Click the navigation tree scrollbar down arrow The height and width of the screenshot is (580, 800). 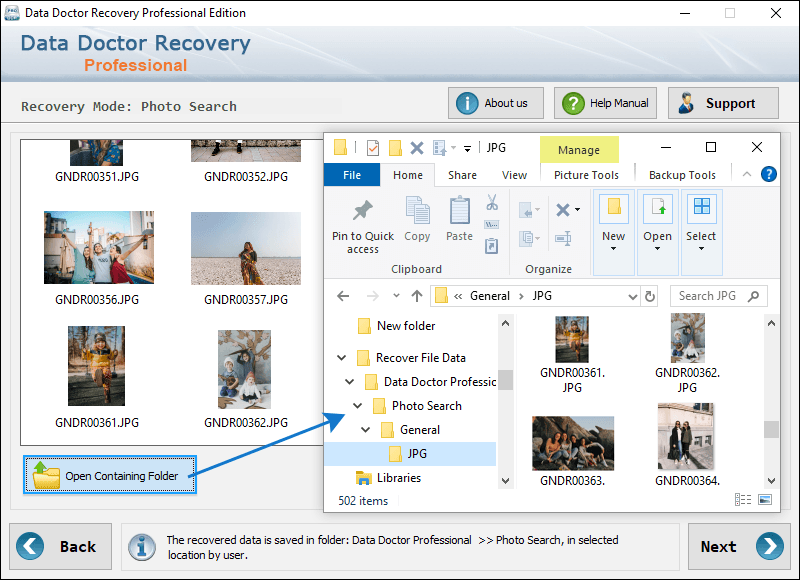point(505,481)
